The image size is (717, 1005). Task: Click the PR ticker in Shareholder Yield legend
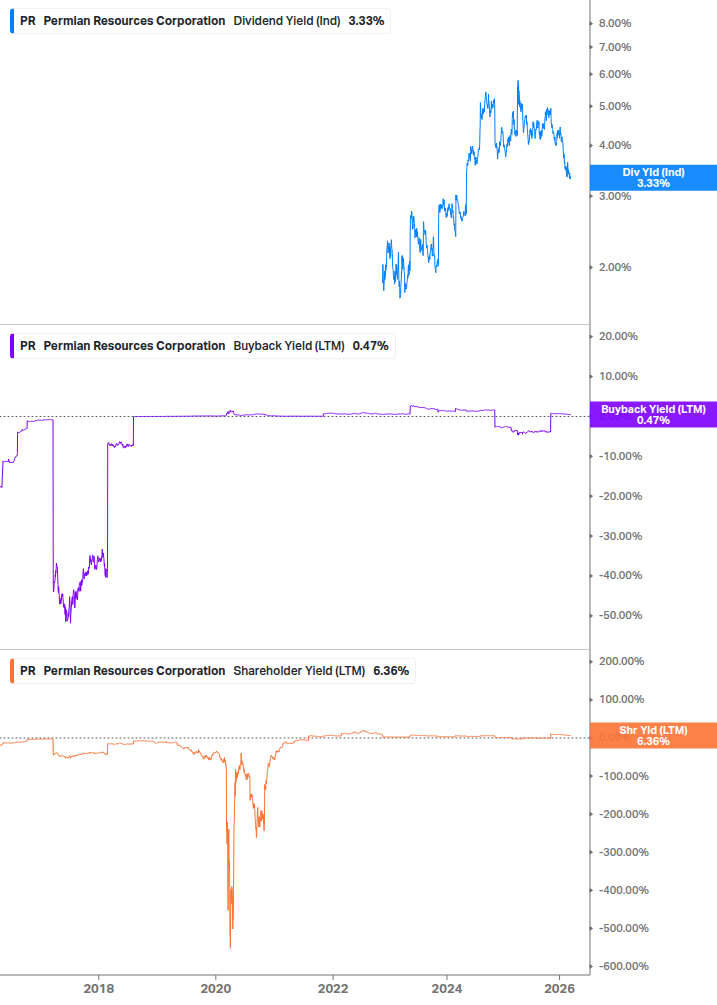(x=28, y=671)
